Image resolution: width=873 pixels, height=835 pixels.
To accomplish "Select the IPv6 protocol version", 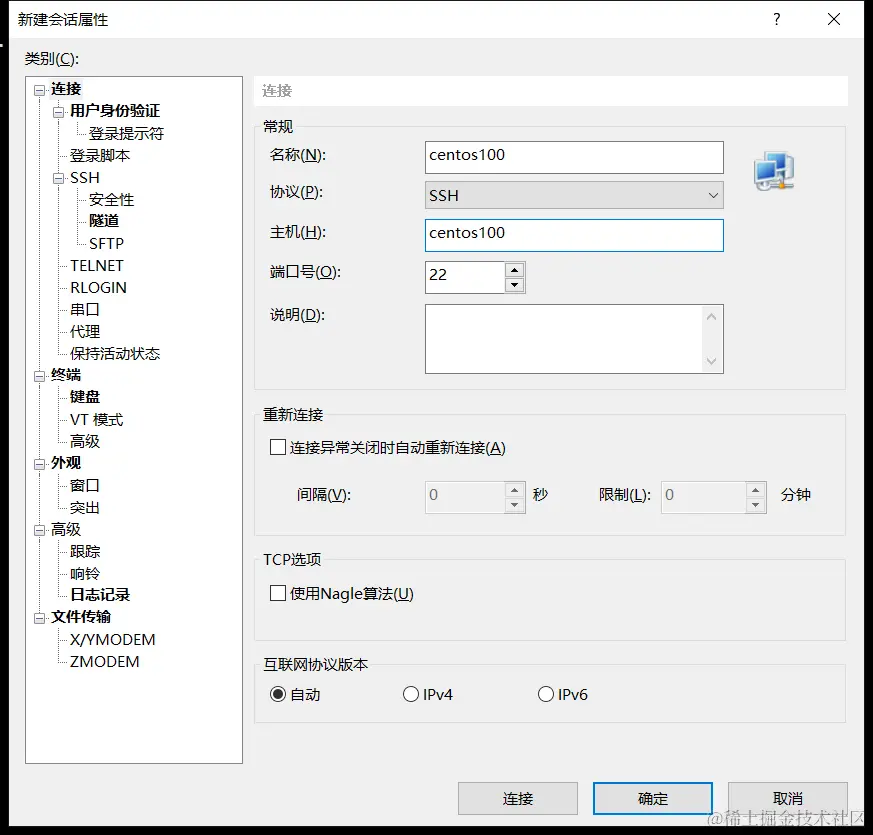I will (546, 693).
